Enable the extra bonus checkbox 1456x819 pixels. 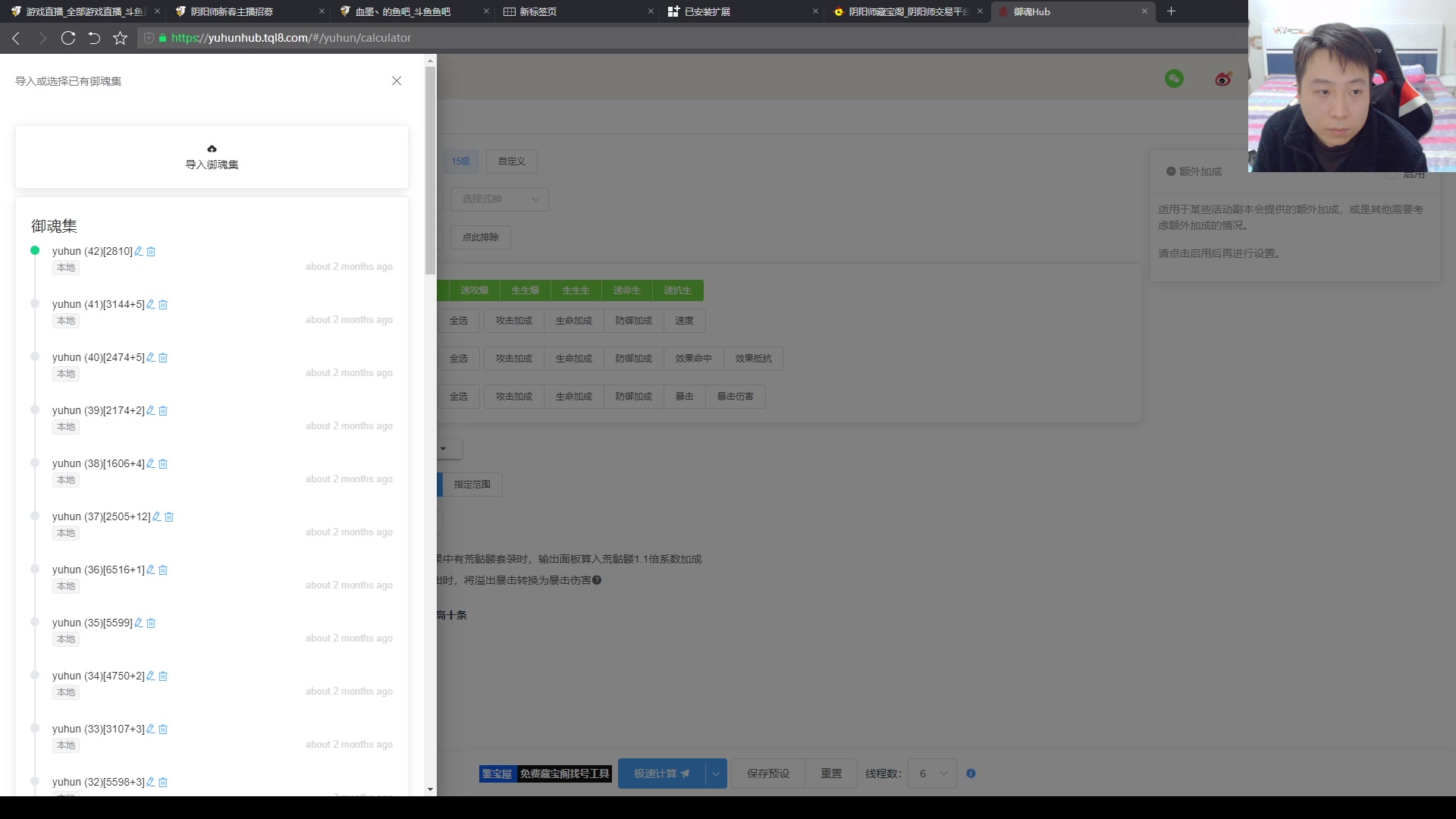pyautogui.click(x=1391, y=174)
